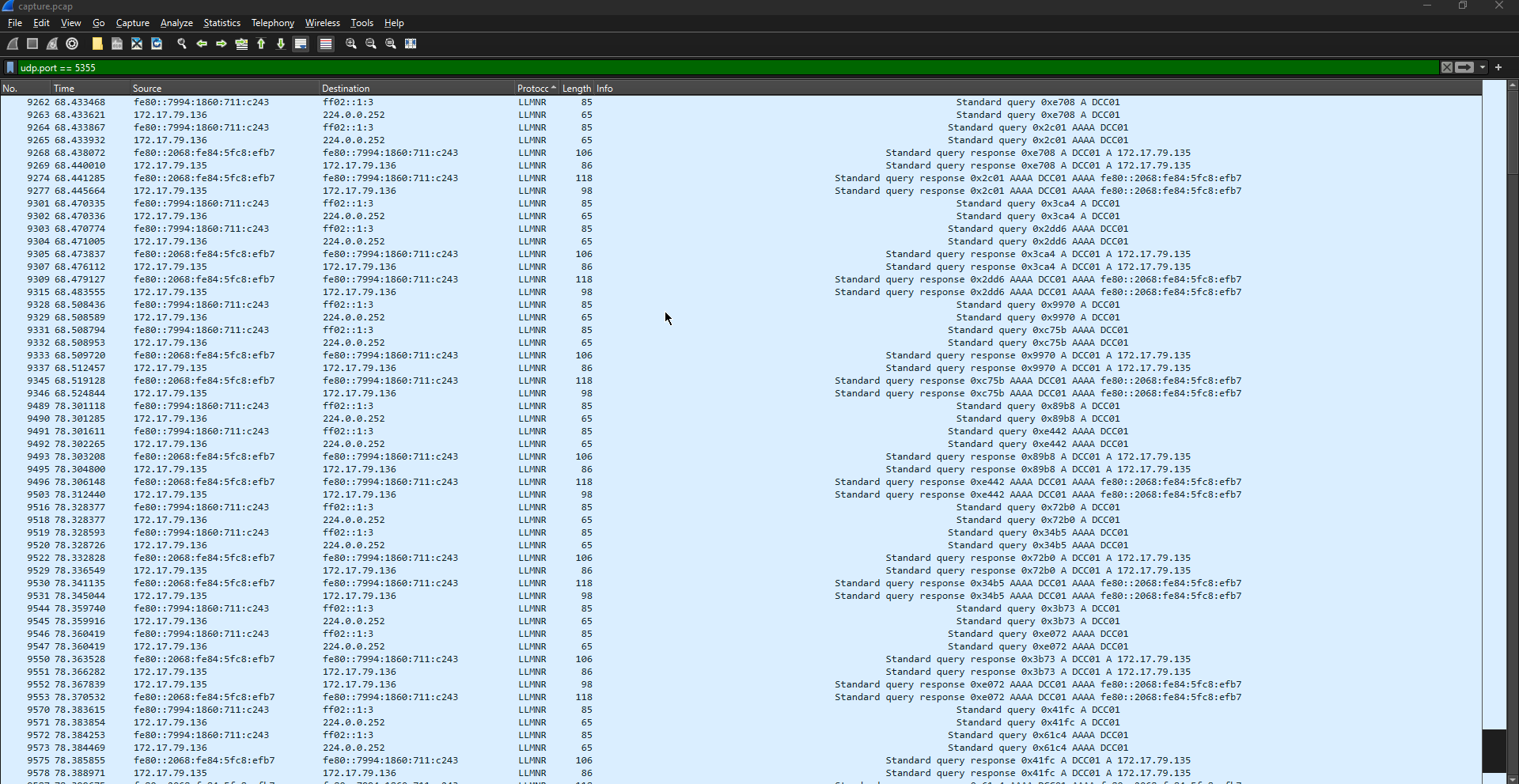The image size is (1519, 784).
Task: Sort by the Time column header
Action: pyautogui.click(x=90, y=89)
